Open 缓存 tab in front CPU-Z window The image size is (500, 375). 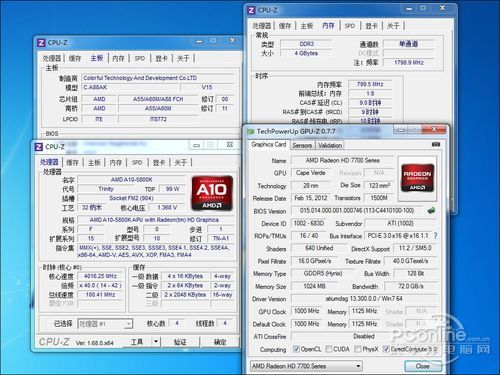pos(72,163)
